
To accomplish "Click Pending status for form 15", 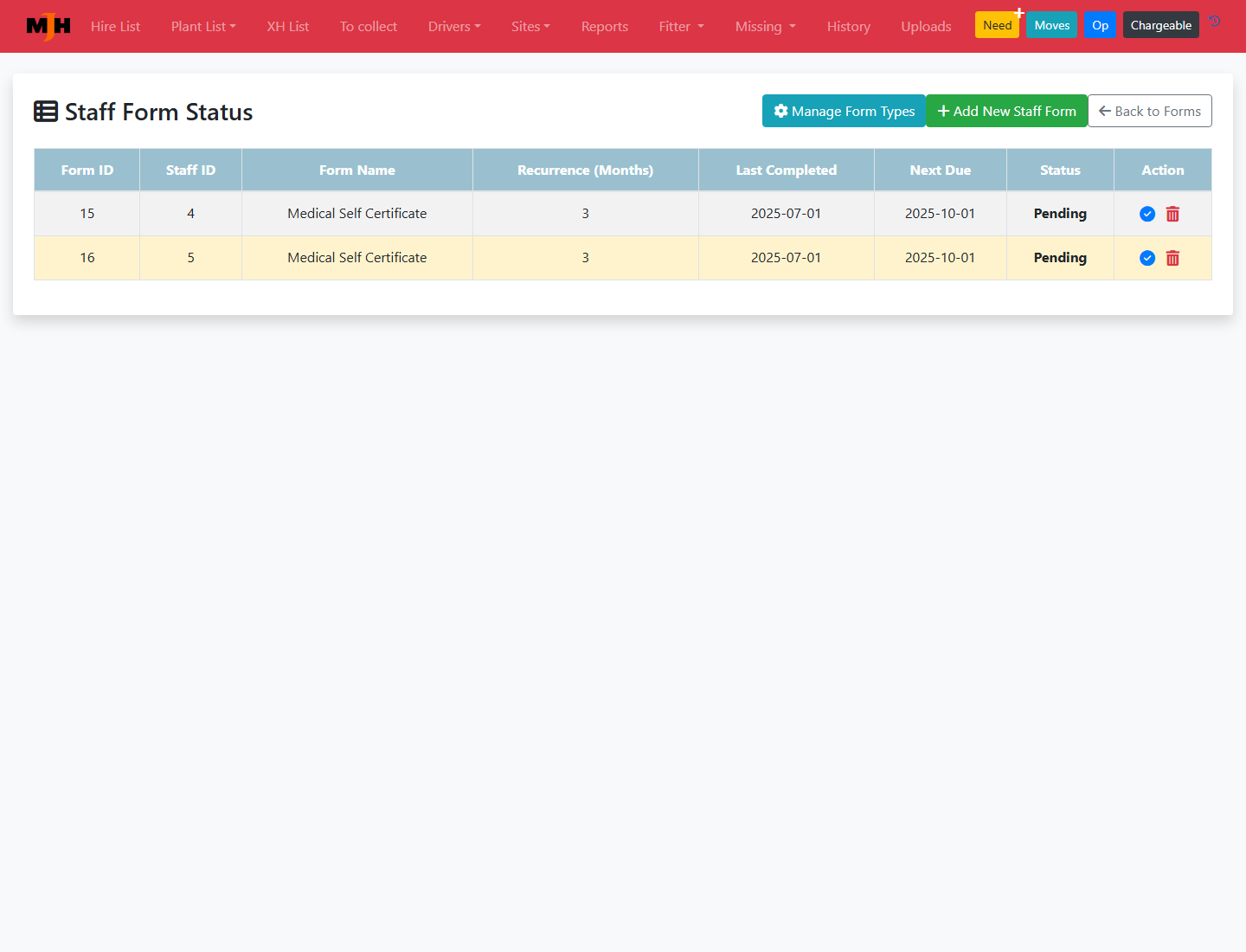I will pos(1060,213).
